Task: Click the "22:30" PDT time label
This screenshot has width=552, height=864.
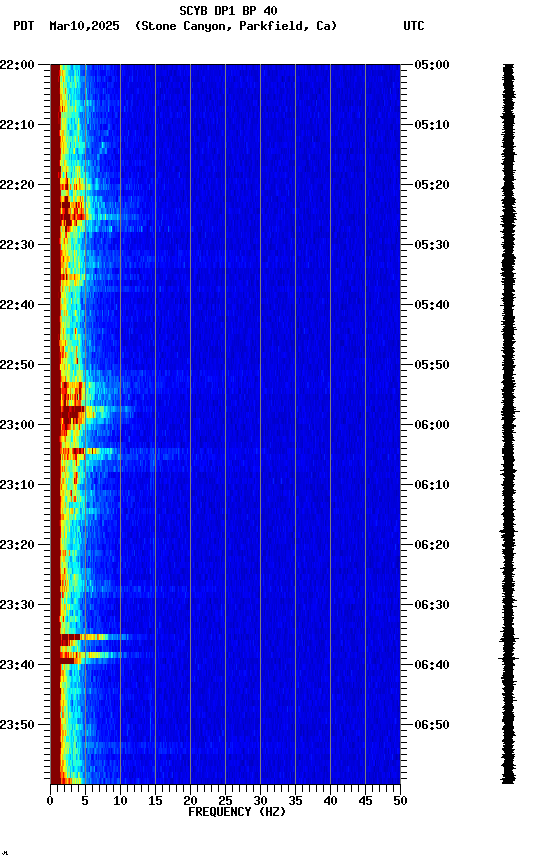Action: [x=17, y=245]
